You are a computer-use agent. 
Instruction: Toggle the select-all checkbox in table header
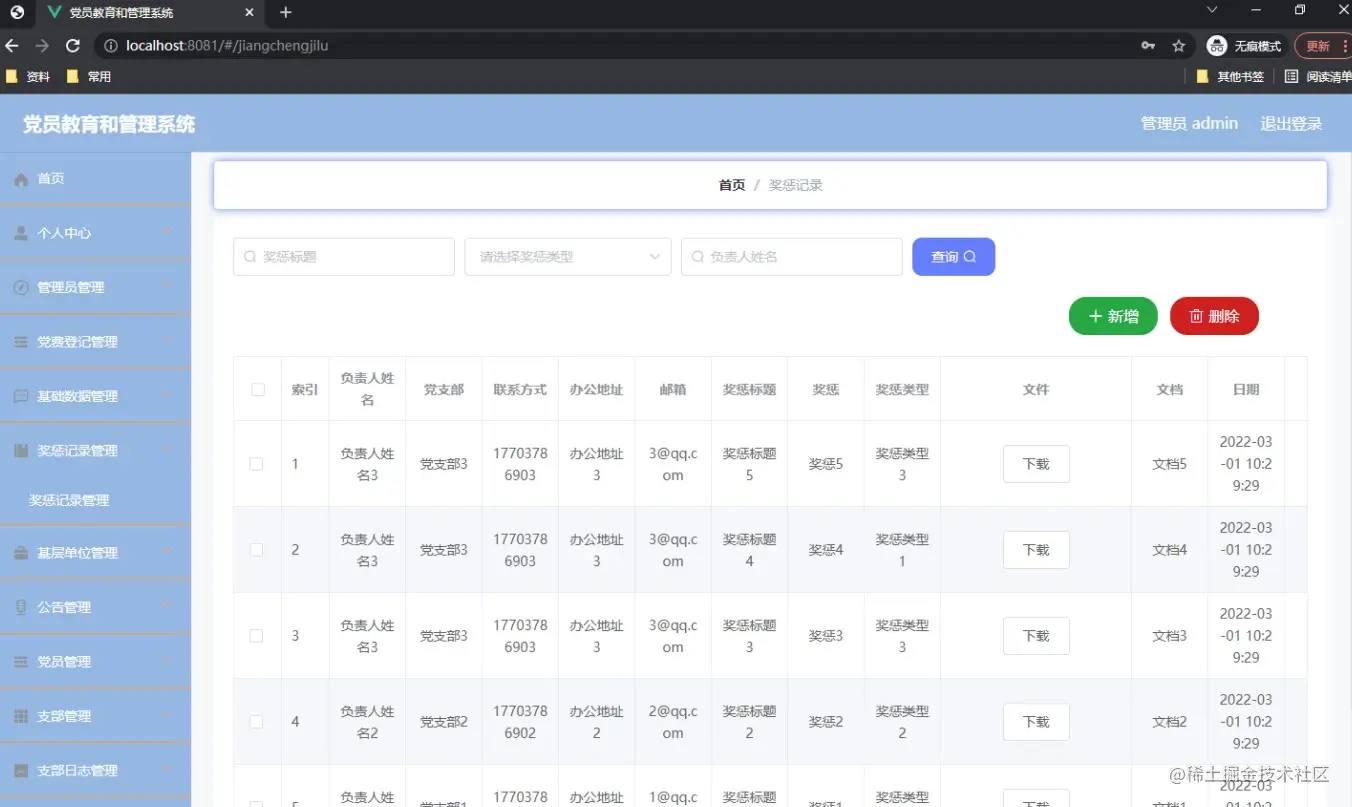[x=258, y=390]
